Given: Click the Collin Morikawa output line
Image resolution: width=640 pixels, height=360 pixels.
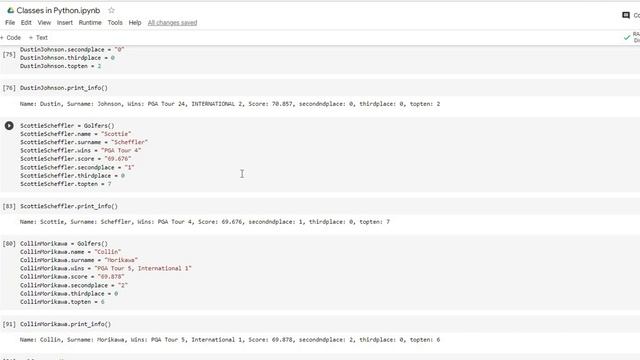Looking at the screenshot, I should [x=230, y=340].
